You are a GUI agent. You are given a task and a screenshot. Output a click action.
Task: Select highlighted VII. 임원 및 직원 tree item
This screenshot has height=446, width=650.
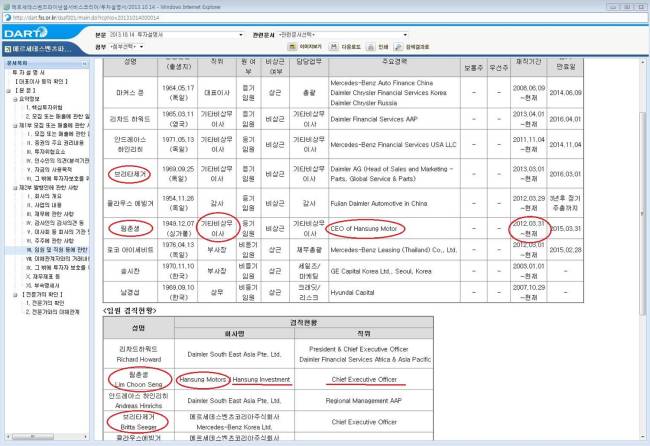(x=57, y=250)
